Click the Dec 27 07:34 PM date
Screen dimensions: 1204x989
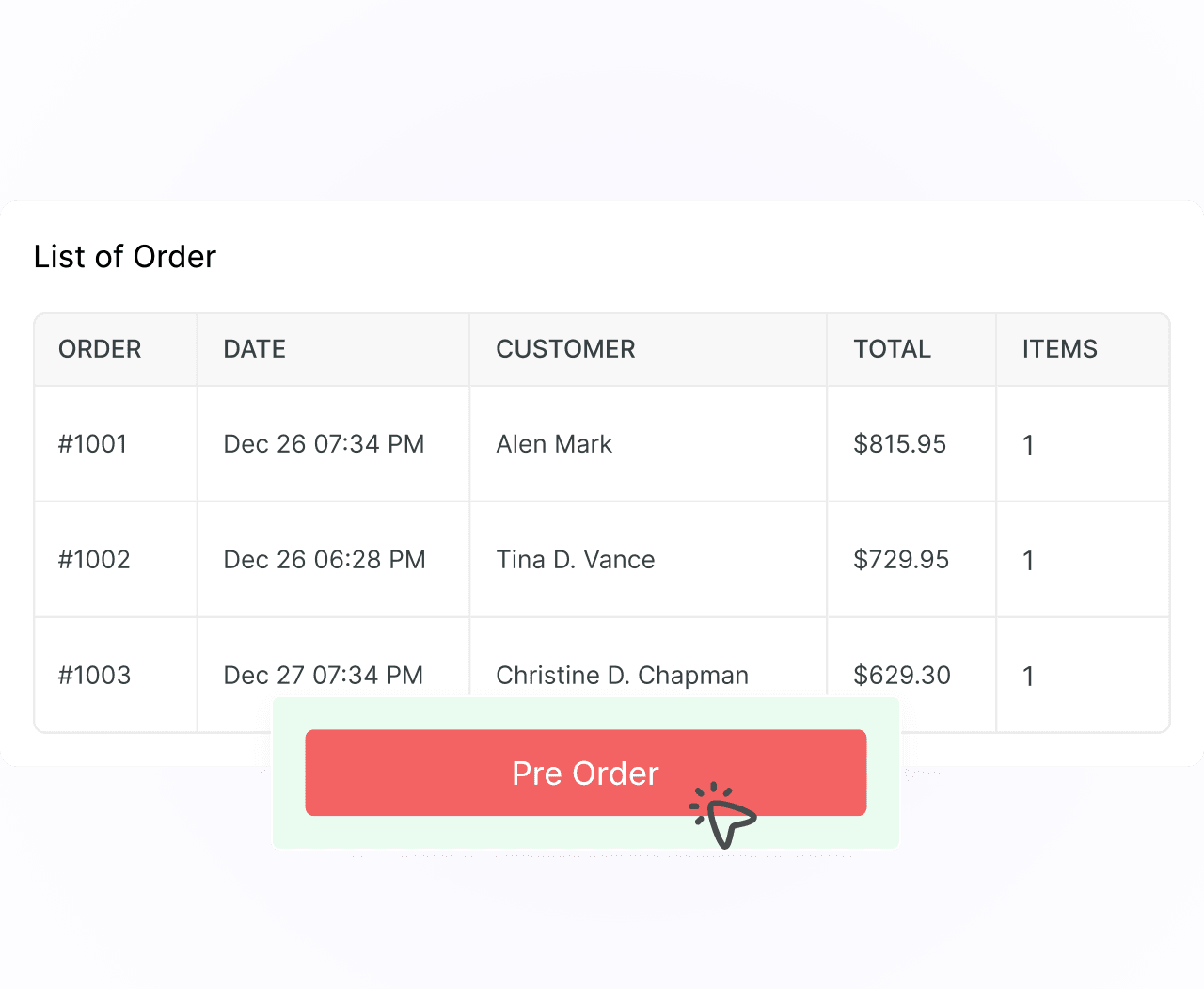(324, 676)
